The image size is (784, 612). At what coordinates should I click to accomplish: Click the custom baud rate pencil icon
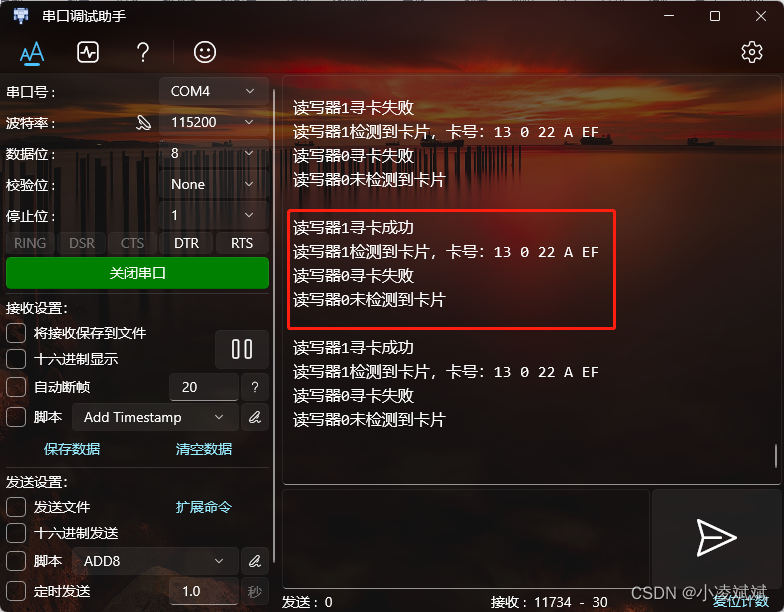point(144,122)
